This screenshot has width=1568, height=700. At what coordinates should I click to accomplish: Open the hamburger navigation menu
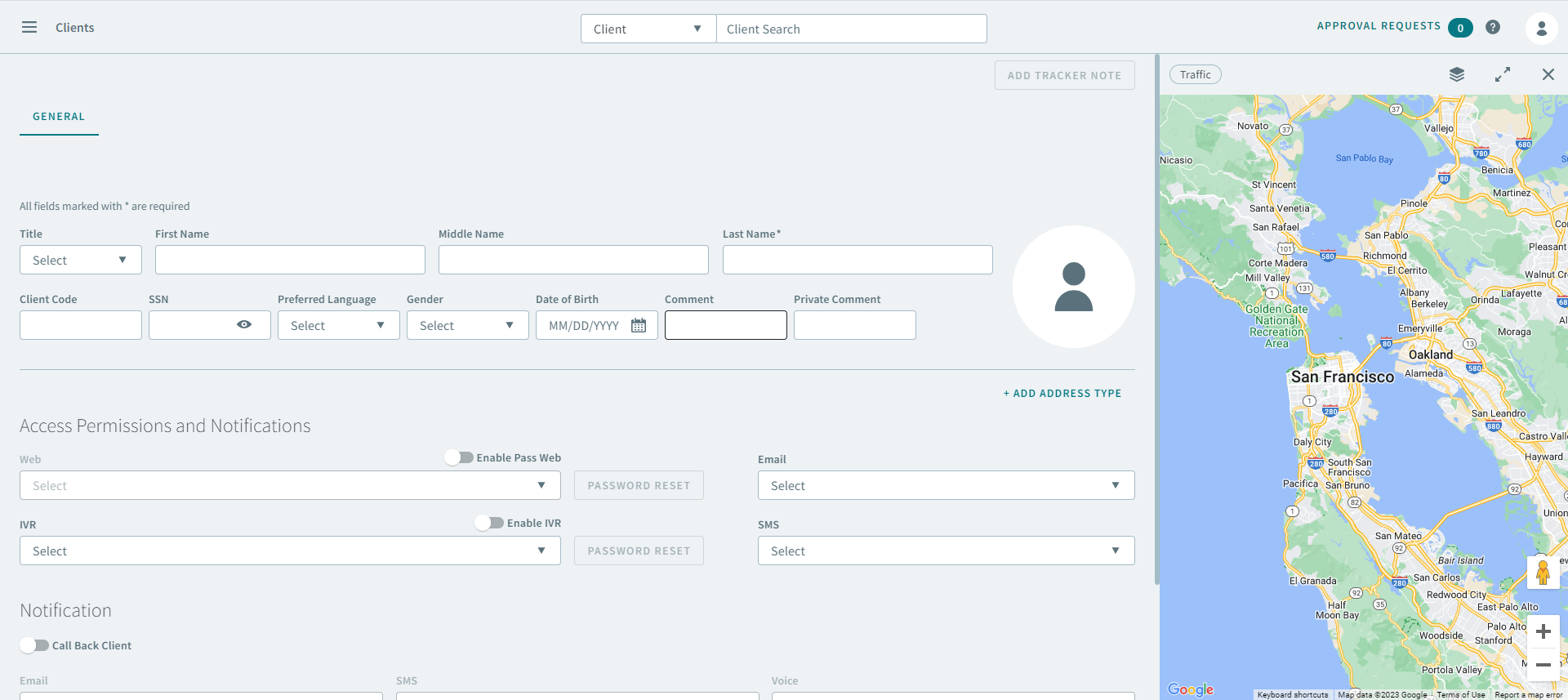29,27
